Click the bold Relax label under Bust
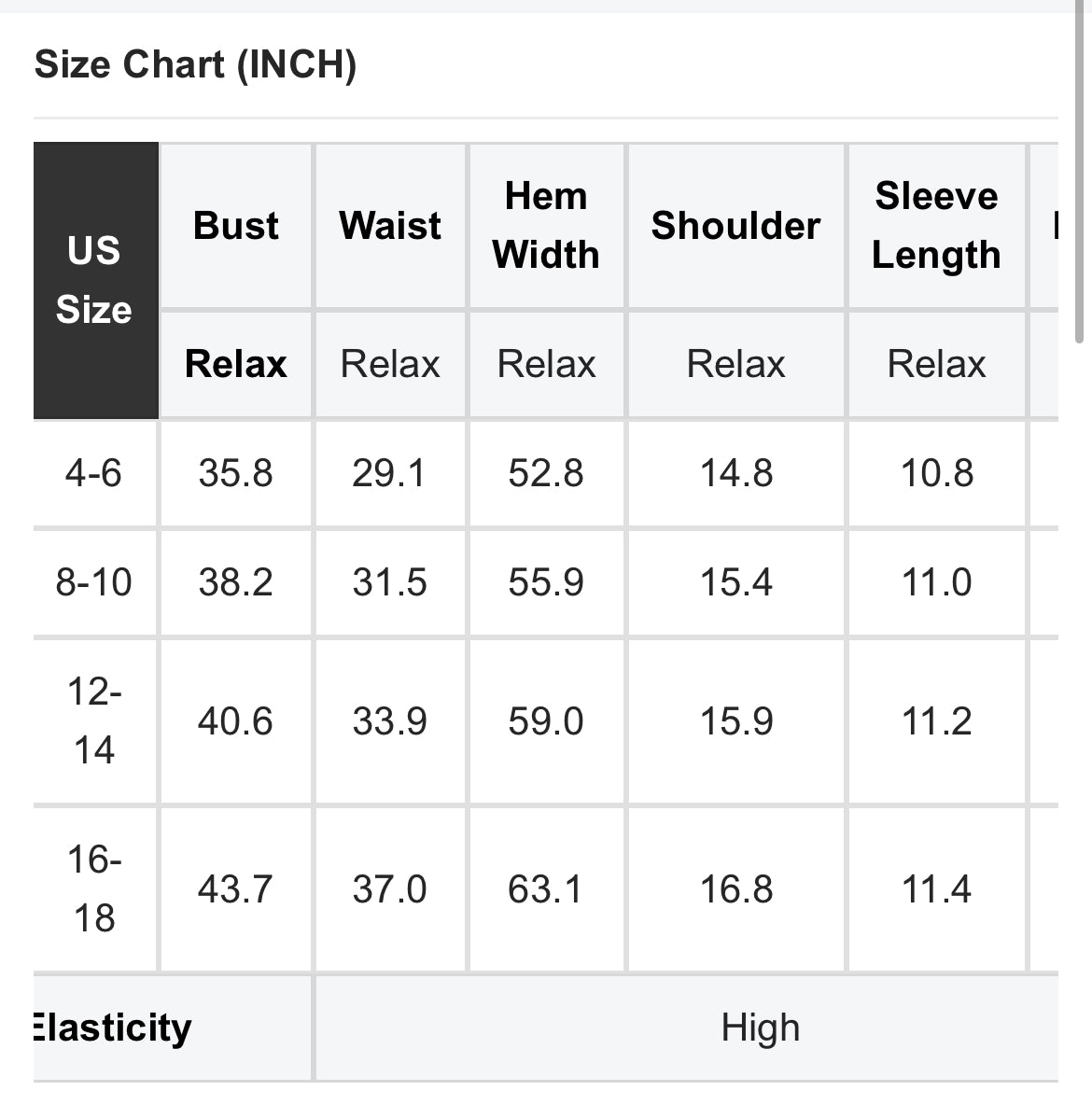The image size is (1092, 1105). [236, 364]
